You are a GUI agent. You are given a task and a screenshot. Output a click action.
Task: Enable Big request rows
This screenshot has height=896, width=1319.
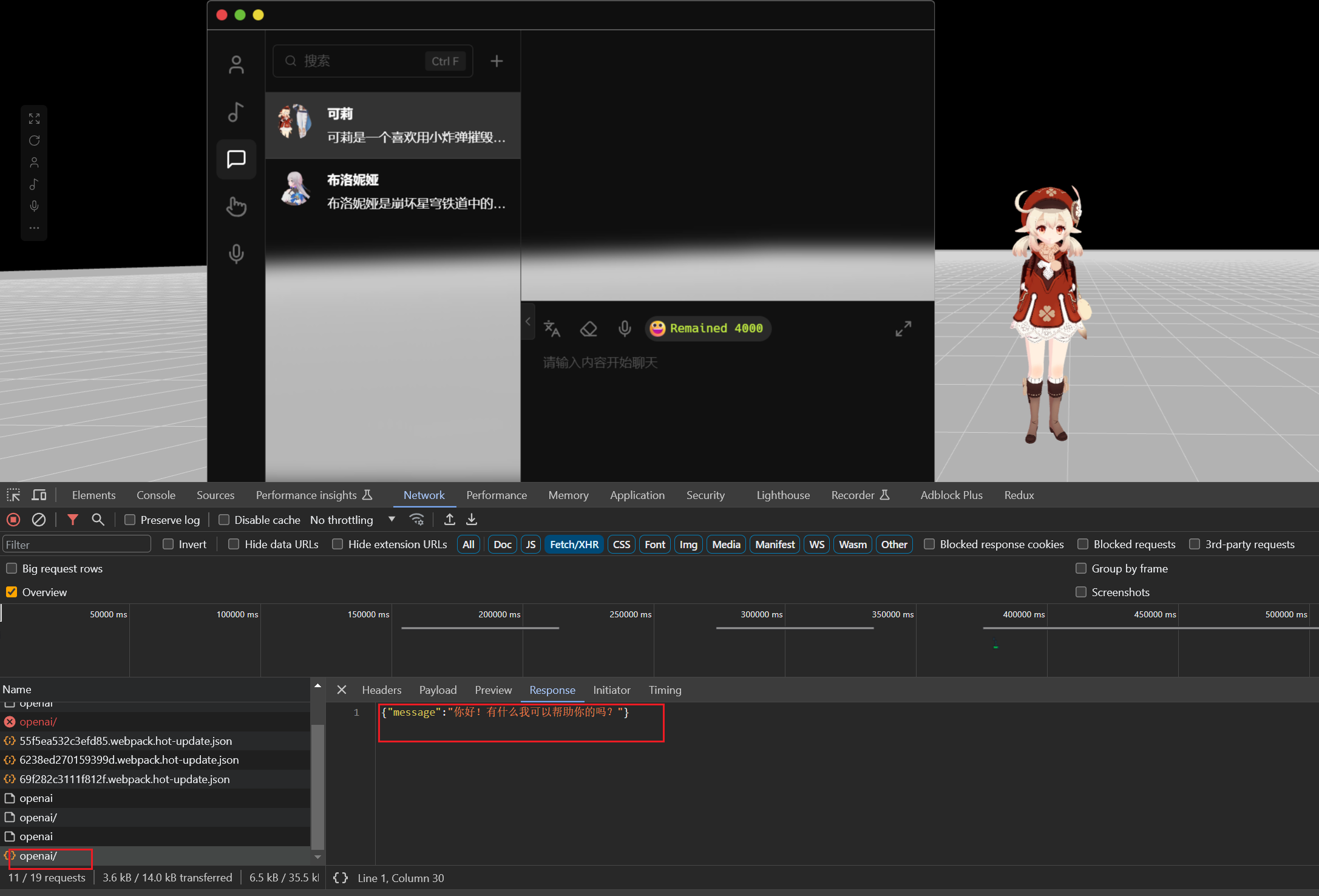(x=12, y=569)
